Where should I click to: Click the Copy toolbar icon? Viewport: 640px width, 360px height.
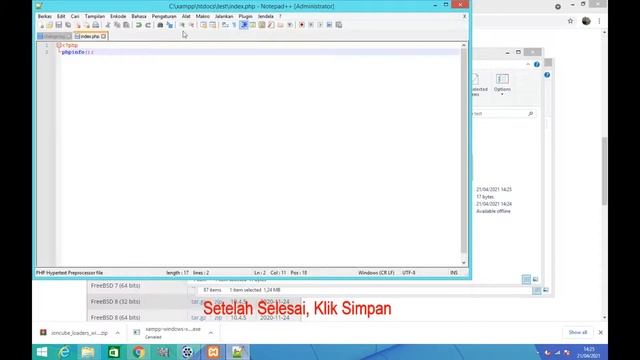point(117,25)
